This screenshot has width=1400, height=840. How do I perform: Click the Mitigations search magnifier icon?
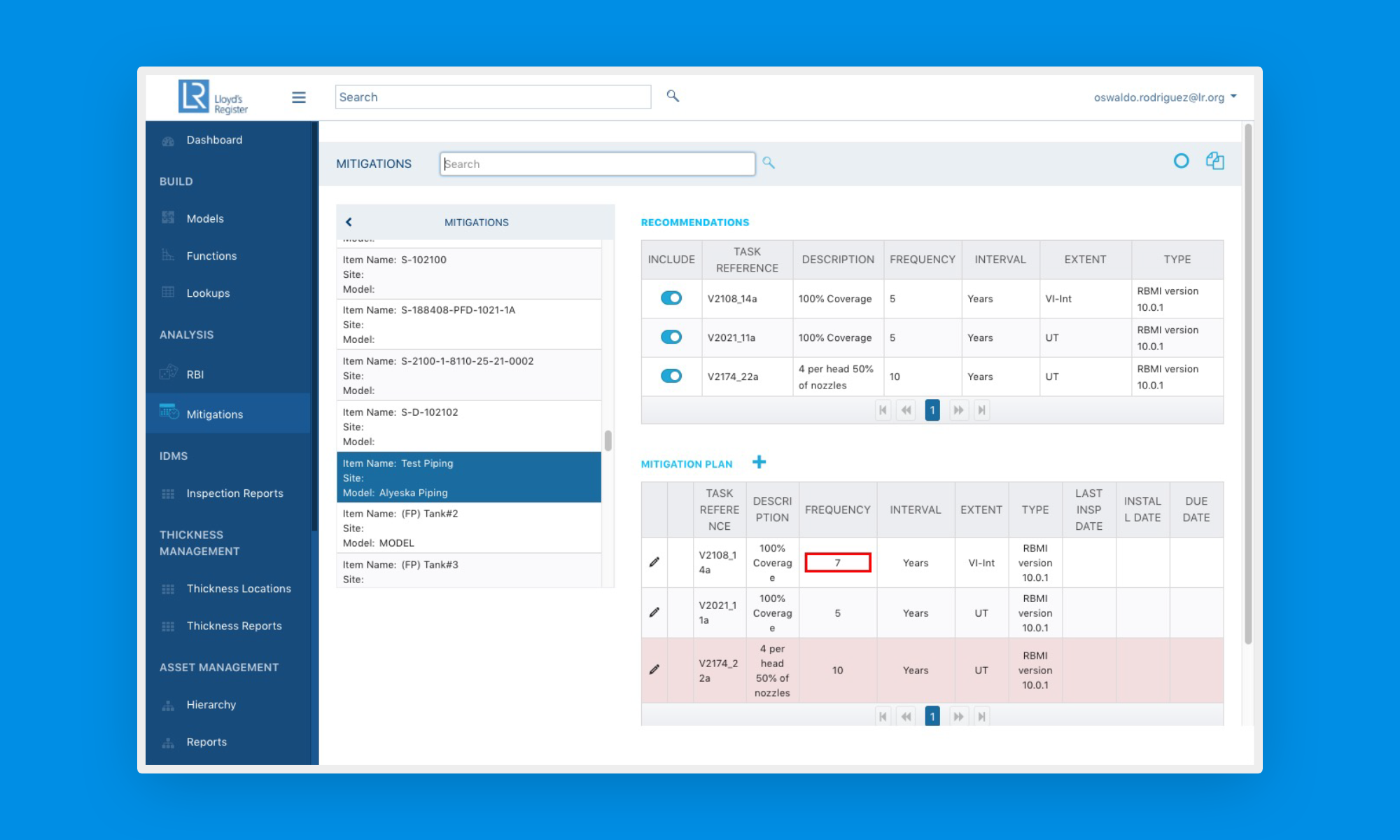(x=769, y=163)
